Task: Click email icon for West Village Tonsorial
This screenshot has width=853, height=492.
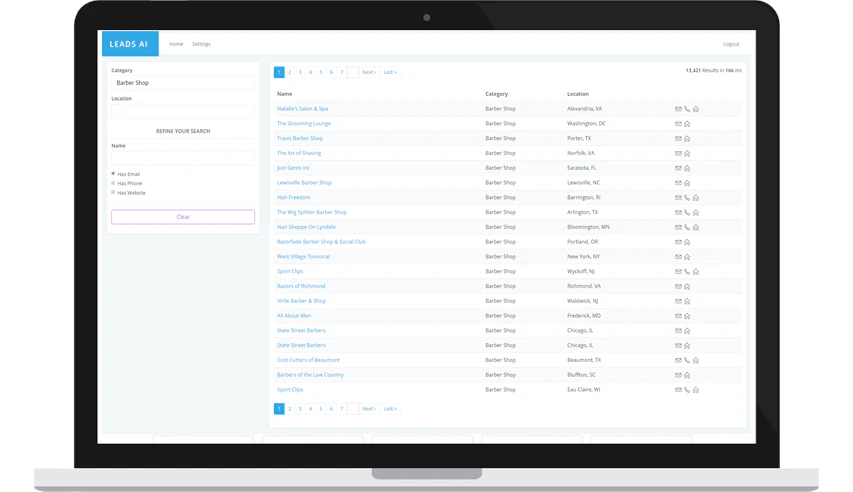Action: point(678,256)
